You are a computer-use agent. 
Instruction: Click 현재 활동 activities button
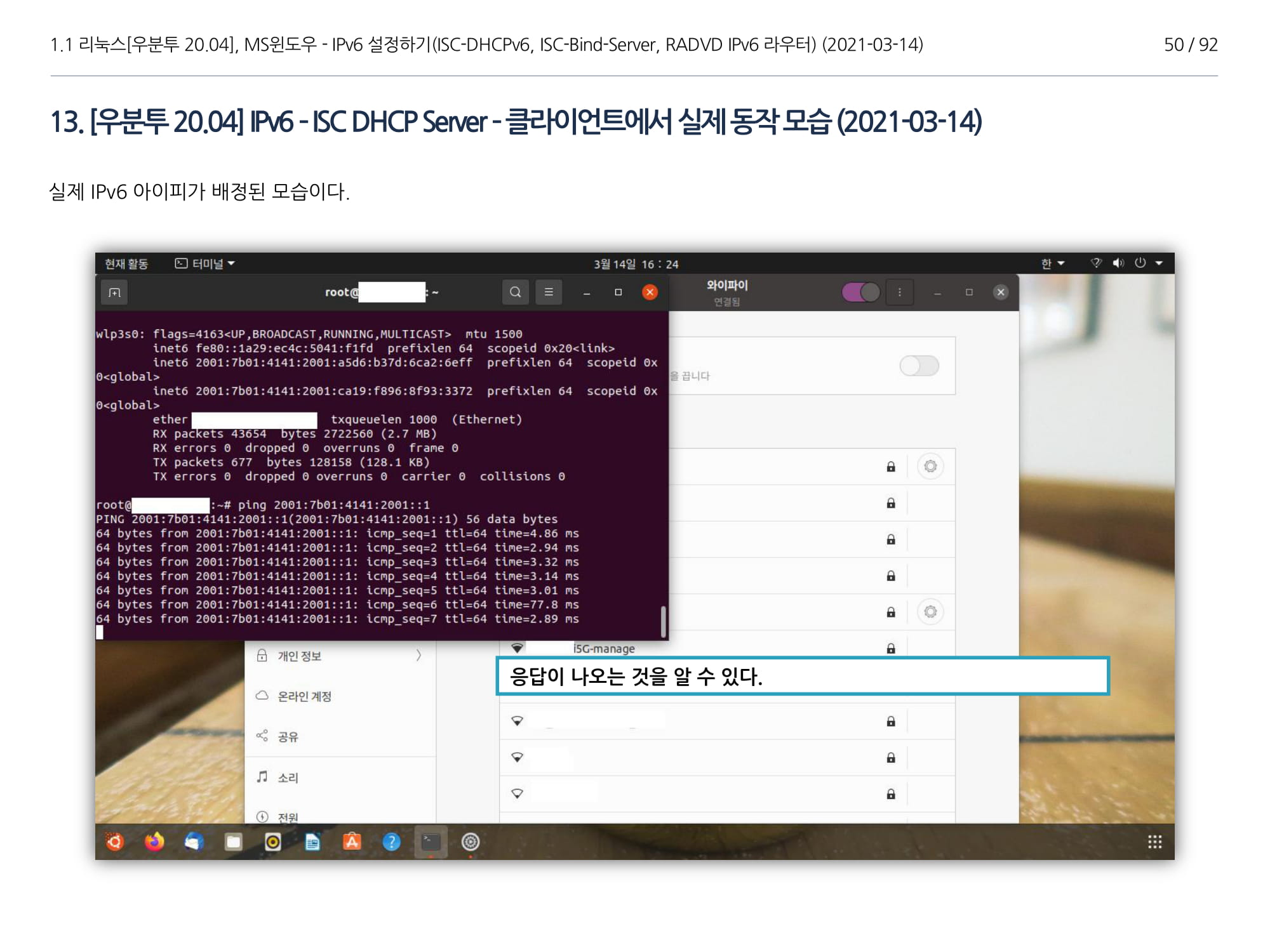126,263
